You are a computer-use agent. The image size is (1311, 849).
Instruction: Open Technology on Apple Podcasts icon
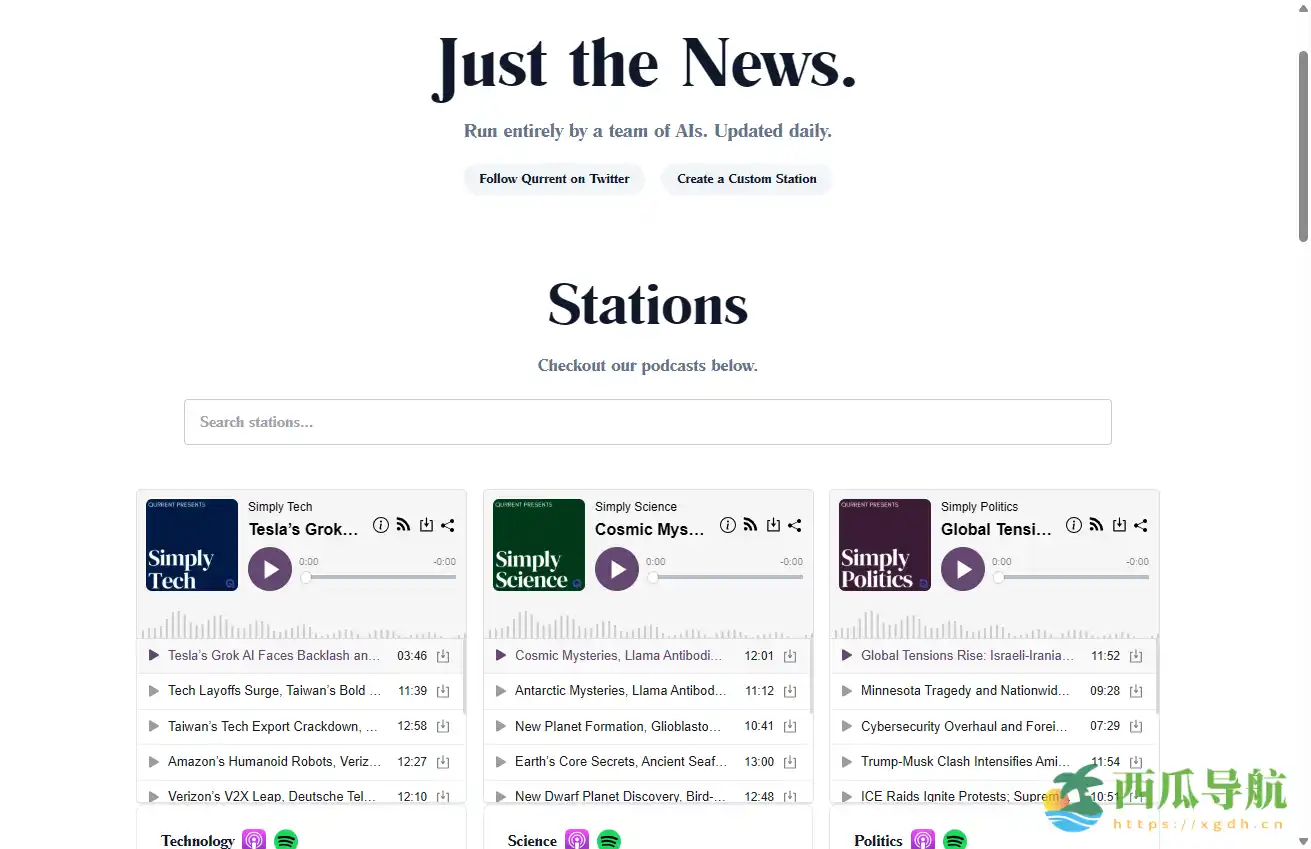pyautogui.click(x=254, y=840)
